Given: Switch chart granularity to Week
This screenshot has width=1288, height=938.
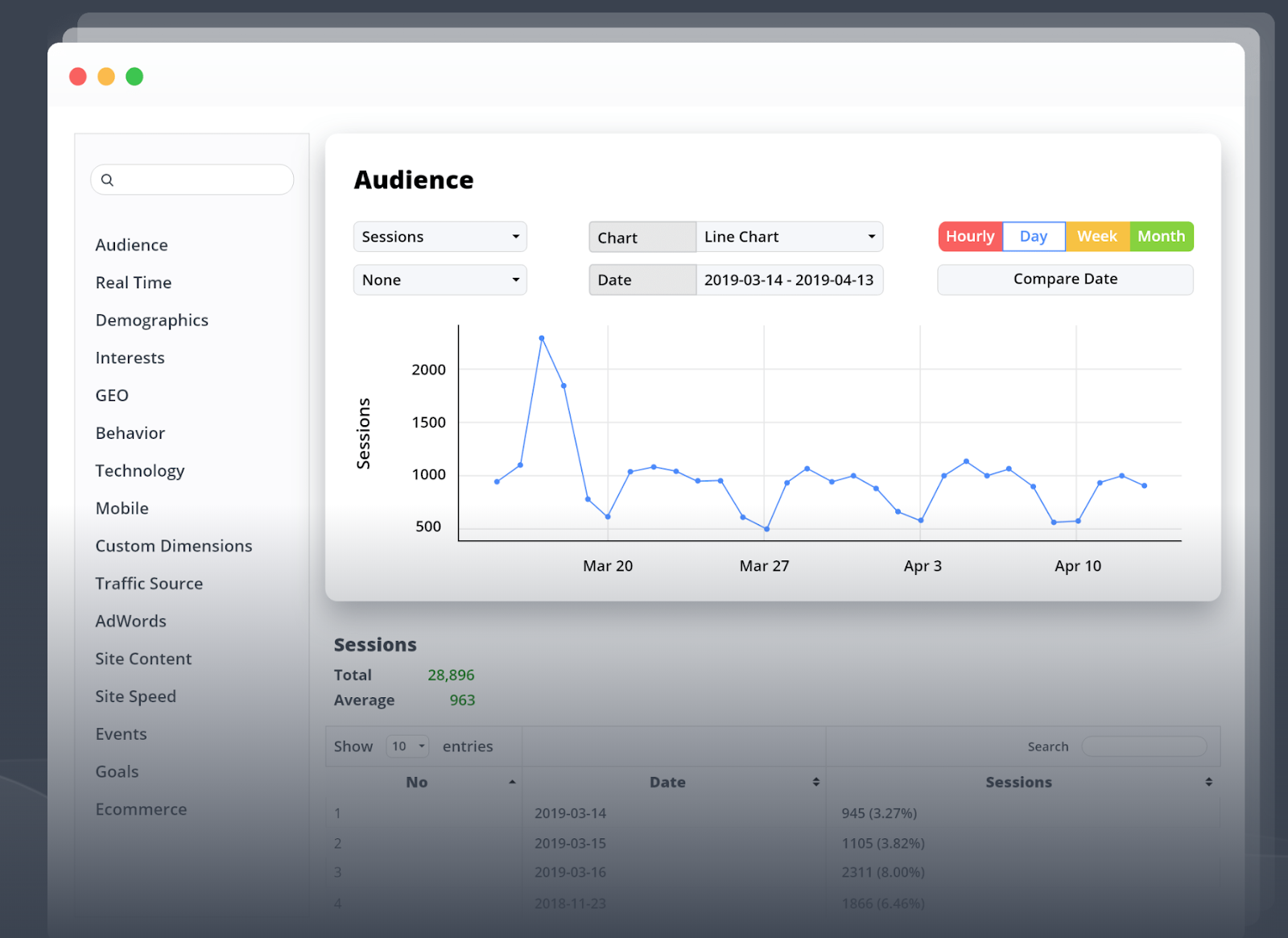Looking at the screenshot, I should pos(1097,237).
